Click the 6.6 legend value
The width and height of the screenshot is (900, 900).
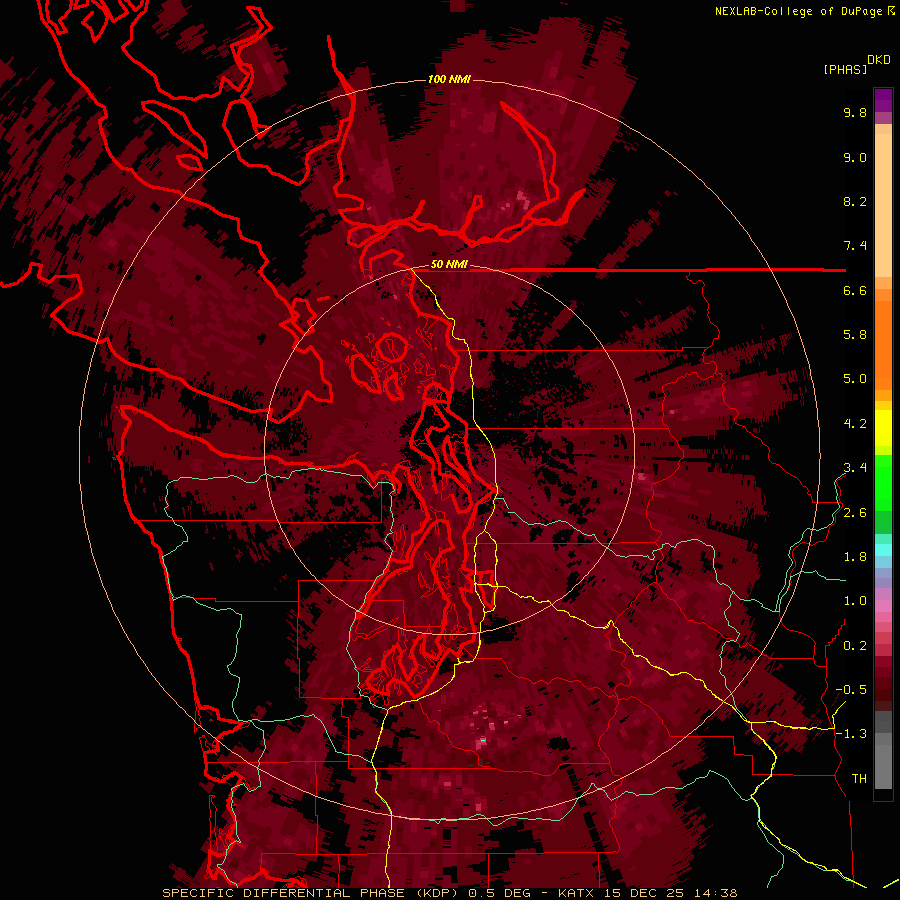pyautogui.click(x=855, y=290)
